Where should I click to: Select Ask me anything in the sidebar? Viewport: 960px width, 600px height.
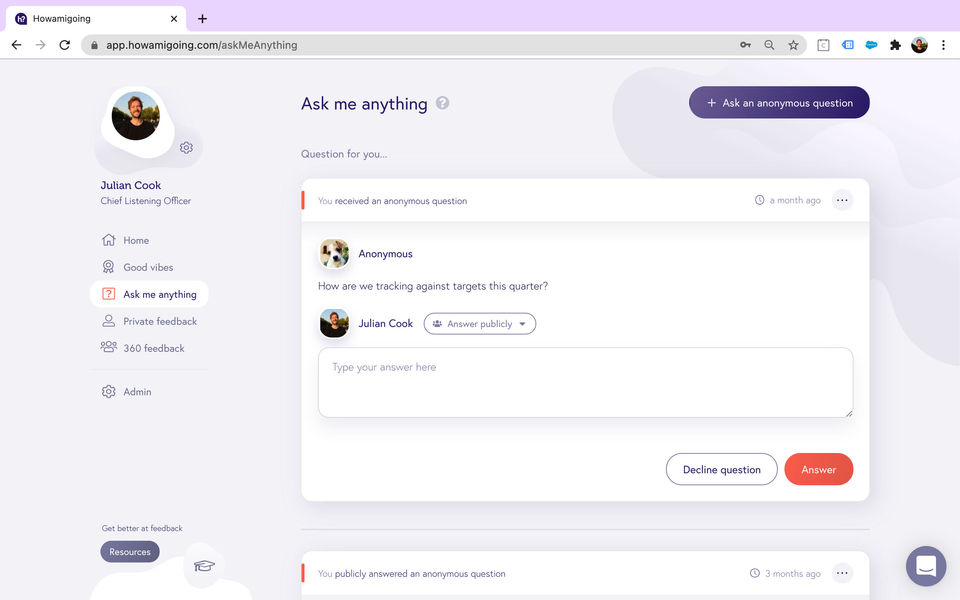(x=149, y=294)
